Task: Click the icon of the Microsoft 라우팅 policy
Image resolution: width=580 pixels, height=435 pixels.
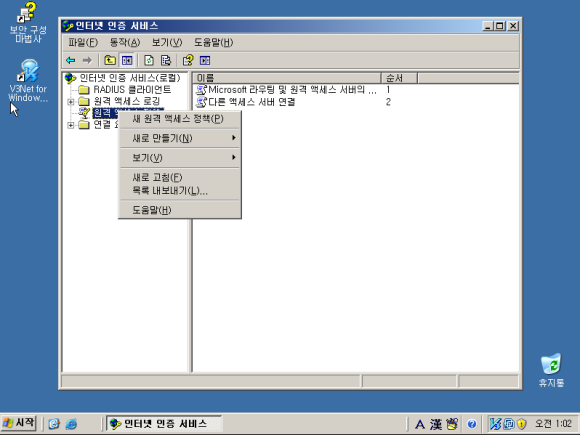Action: (201, 90)
